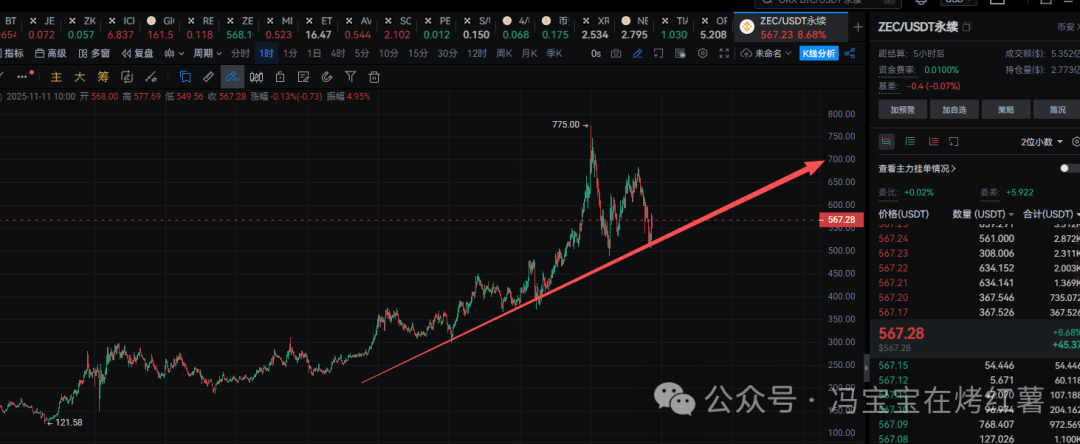Click the 加预警 button
Image resolution: width=1080 pixels, height=444 pixels.
[900, 109]
